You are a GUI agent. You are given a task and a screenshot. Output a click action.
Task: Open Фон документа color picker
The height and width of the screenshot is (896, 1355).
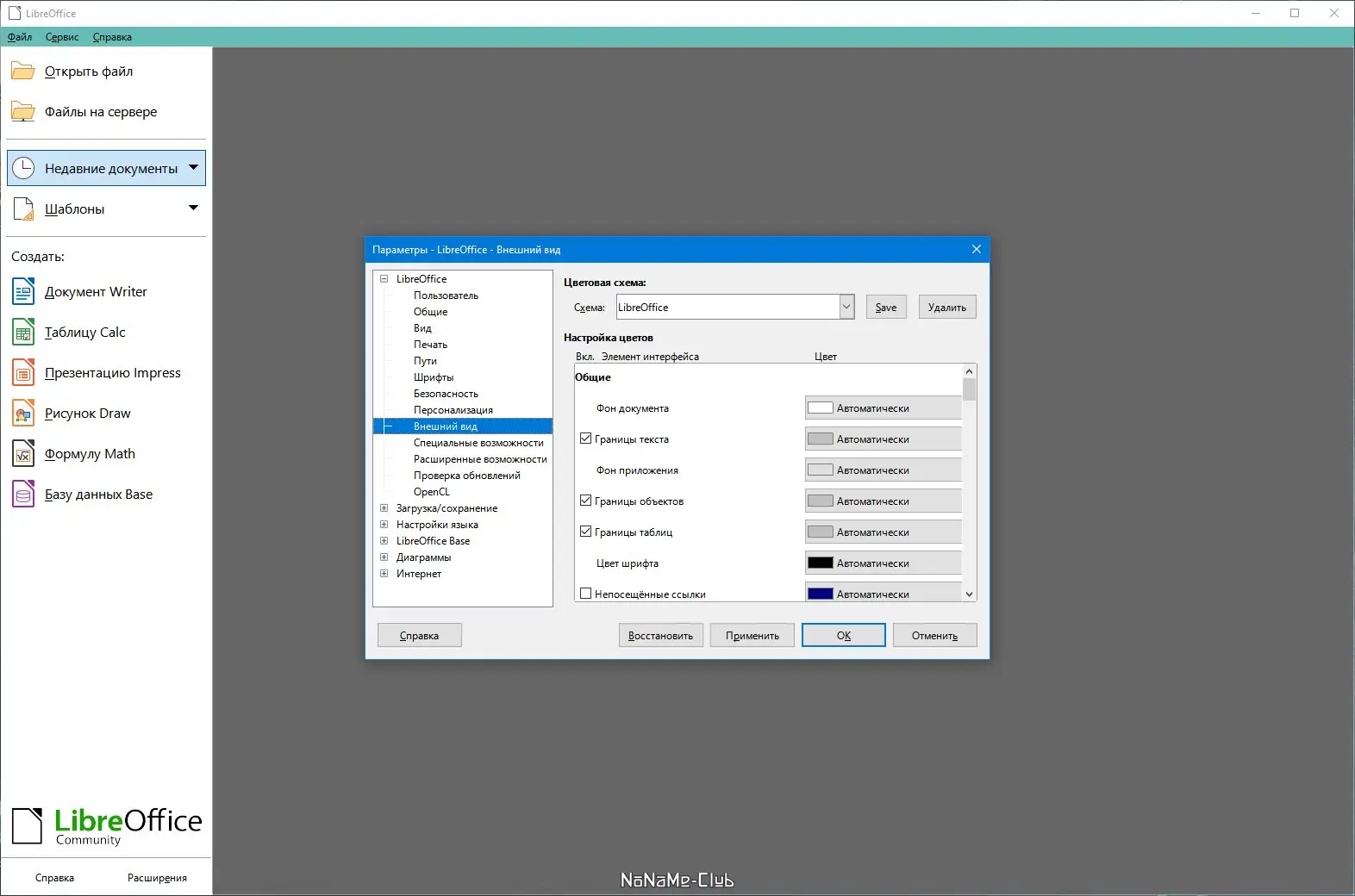point(884,408)
